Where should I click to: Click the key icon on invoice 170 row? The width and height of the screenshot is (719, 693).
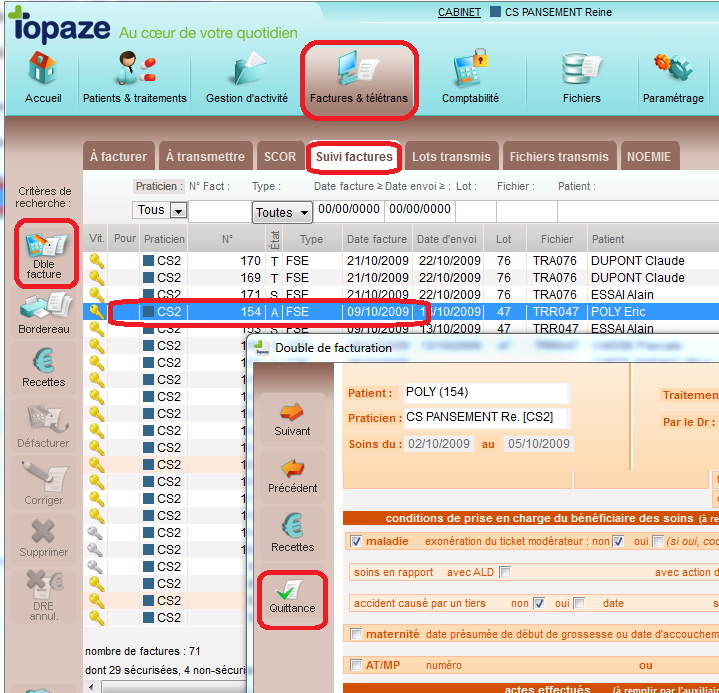point(96,261)
